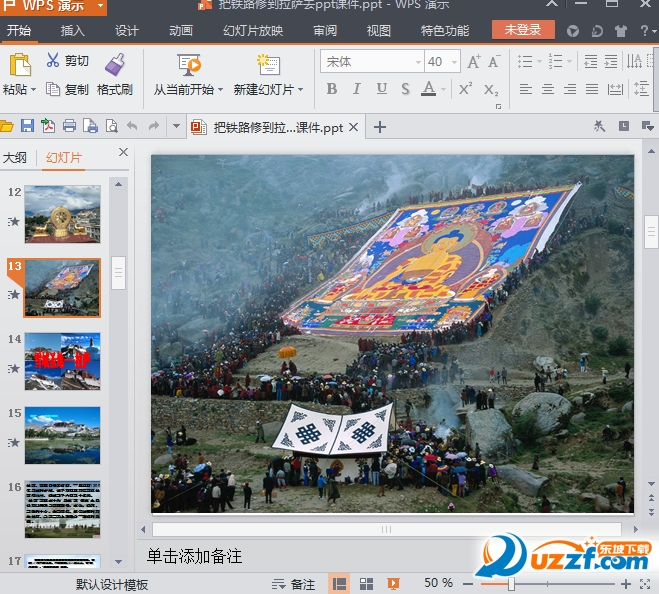Print the presentation
The width and height of the screenshot is (659, 594).
(69, 126)
